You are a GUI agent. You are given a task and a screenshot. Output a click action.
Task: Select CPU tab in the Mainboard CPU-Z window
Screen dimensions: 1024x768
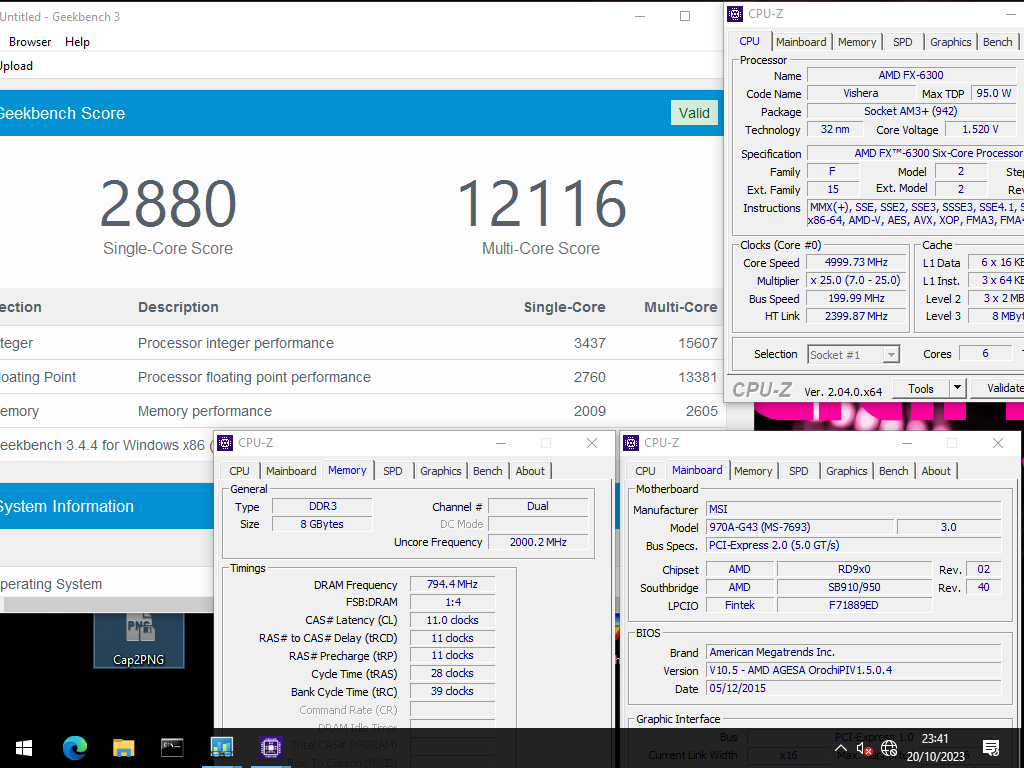pos(645,471)
